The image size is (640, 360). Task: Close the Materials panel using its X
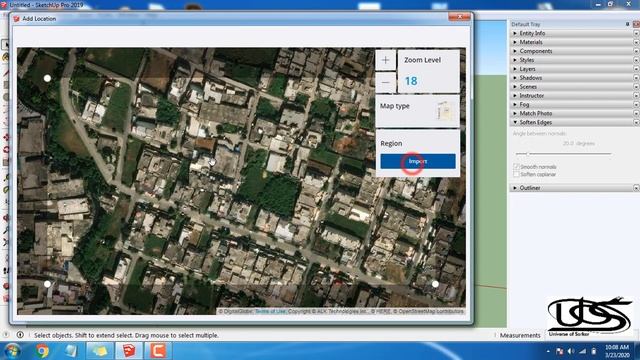[x=636, y=42]
